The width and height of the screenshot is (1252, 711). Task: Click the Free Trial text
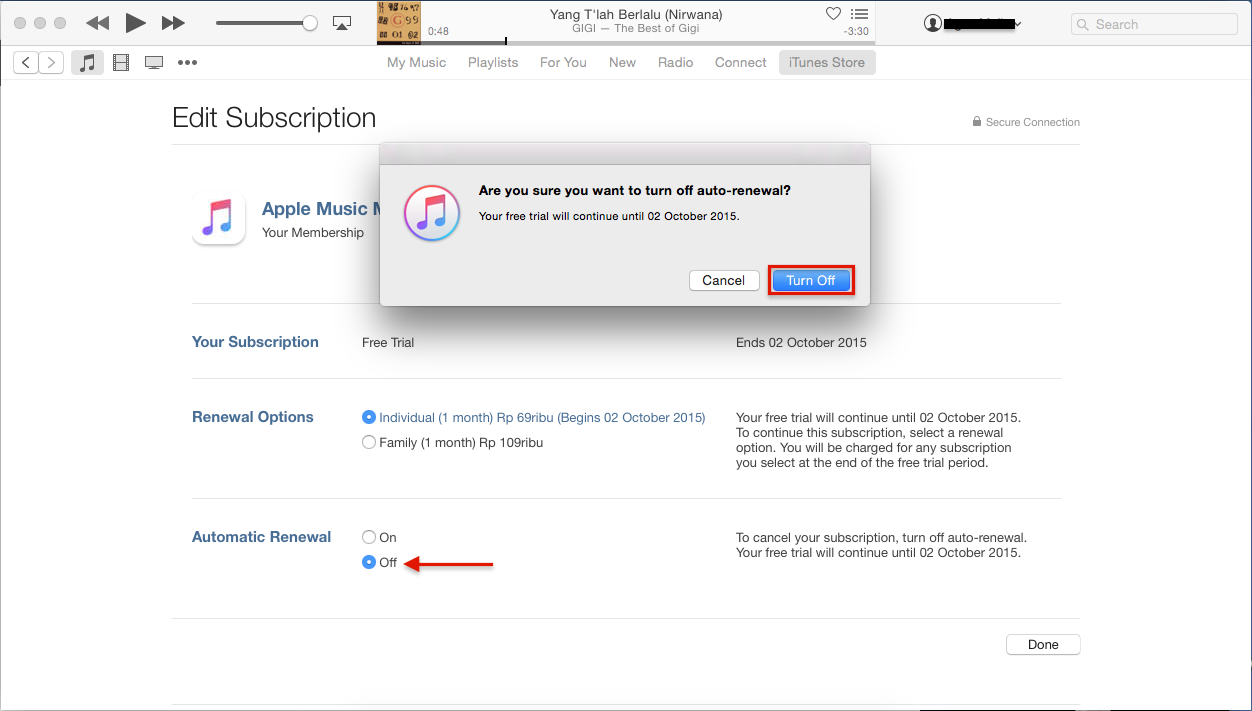pos(388,342)
